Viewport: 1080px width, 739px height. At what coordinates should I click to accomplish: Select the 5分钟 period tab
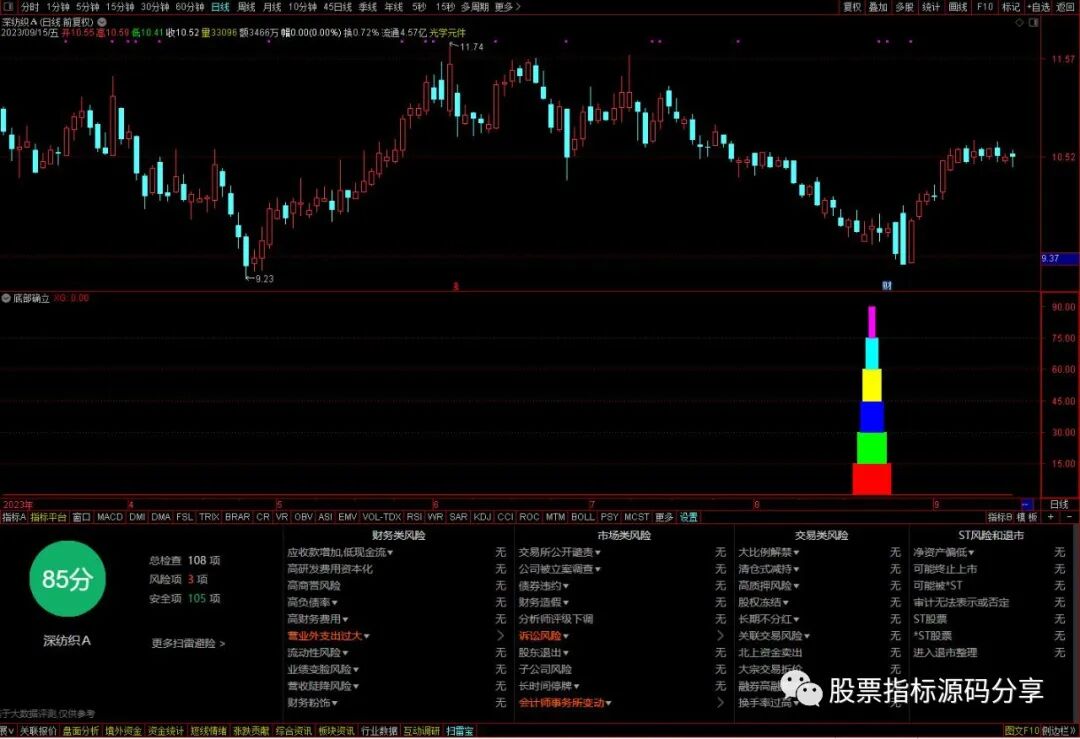pos(87,6)
